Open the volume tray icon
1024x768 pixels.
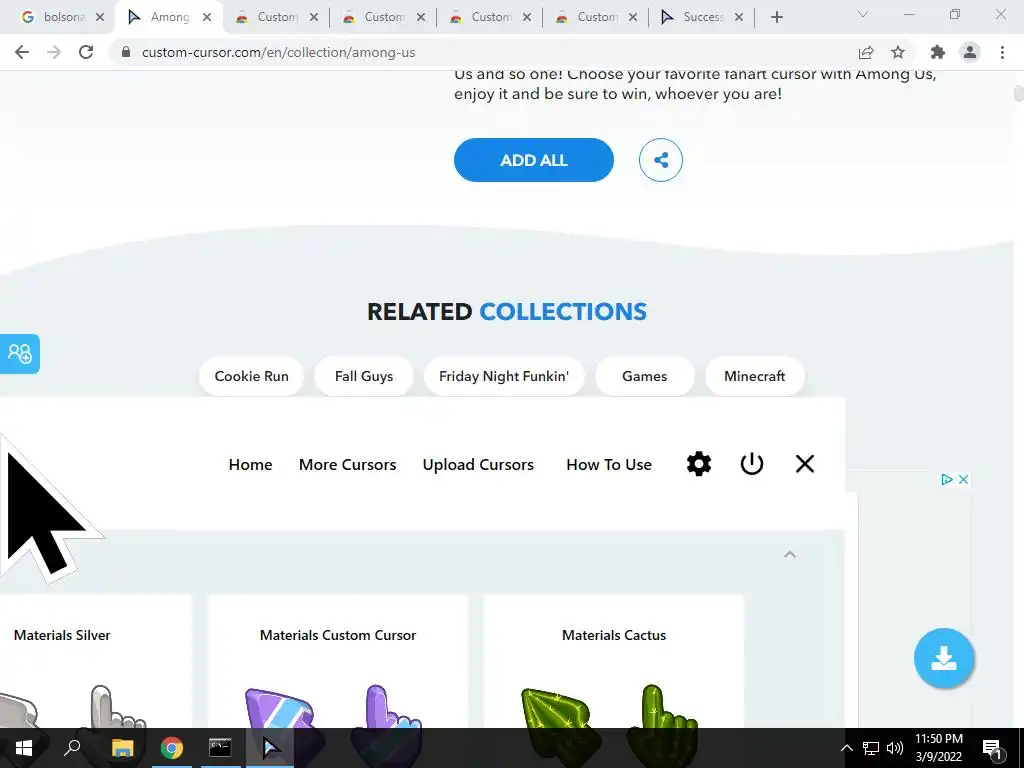pyautogui.click(x=895, y=748)
